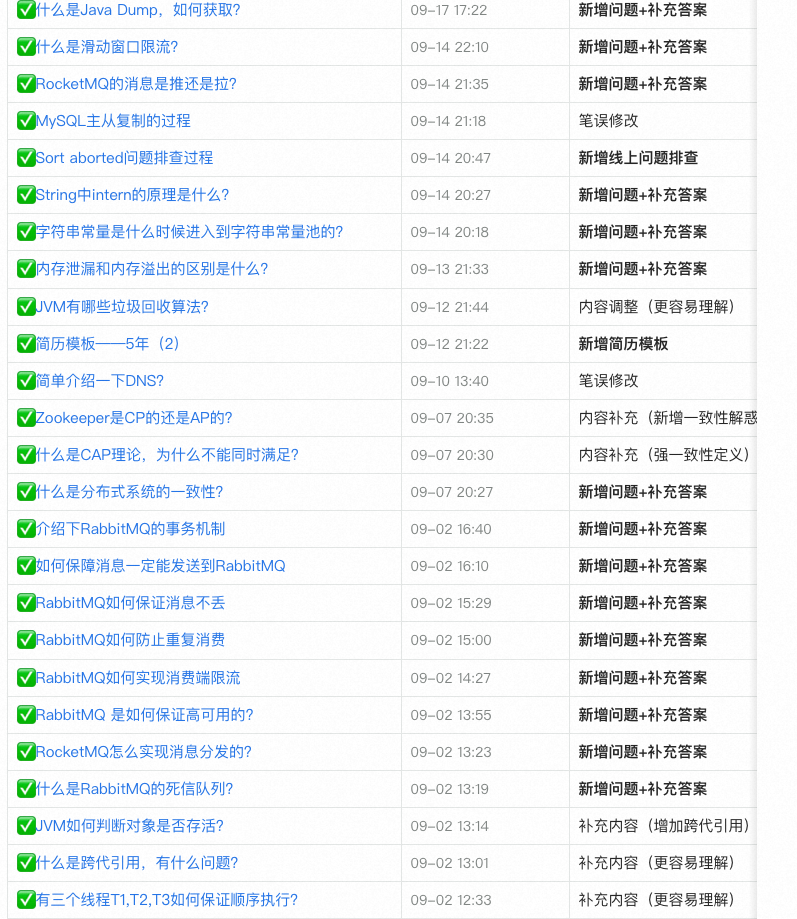Open link JVM如何判断对象是否存活?
Screen dimensions: 797x919
point(130,825)
